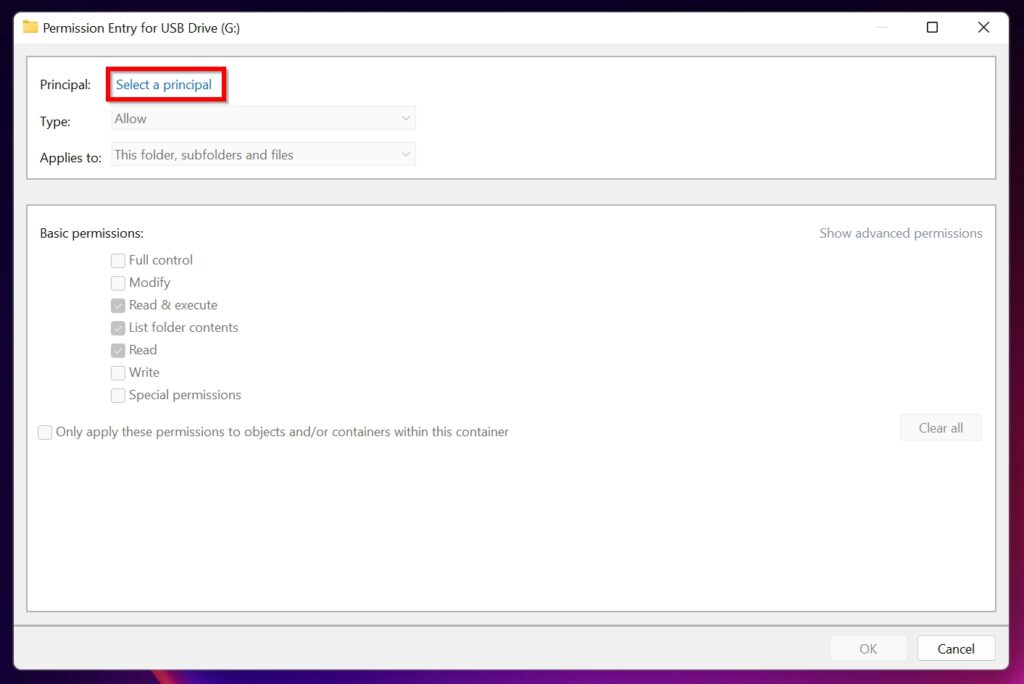Open the Applies to dropdown
The height and width of the screenshot is (684, 1024).
(x=263, y=154)
